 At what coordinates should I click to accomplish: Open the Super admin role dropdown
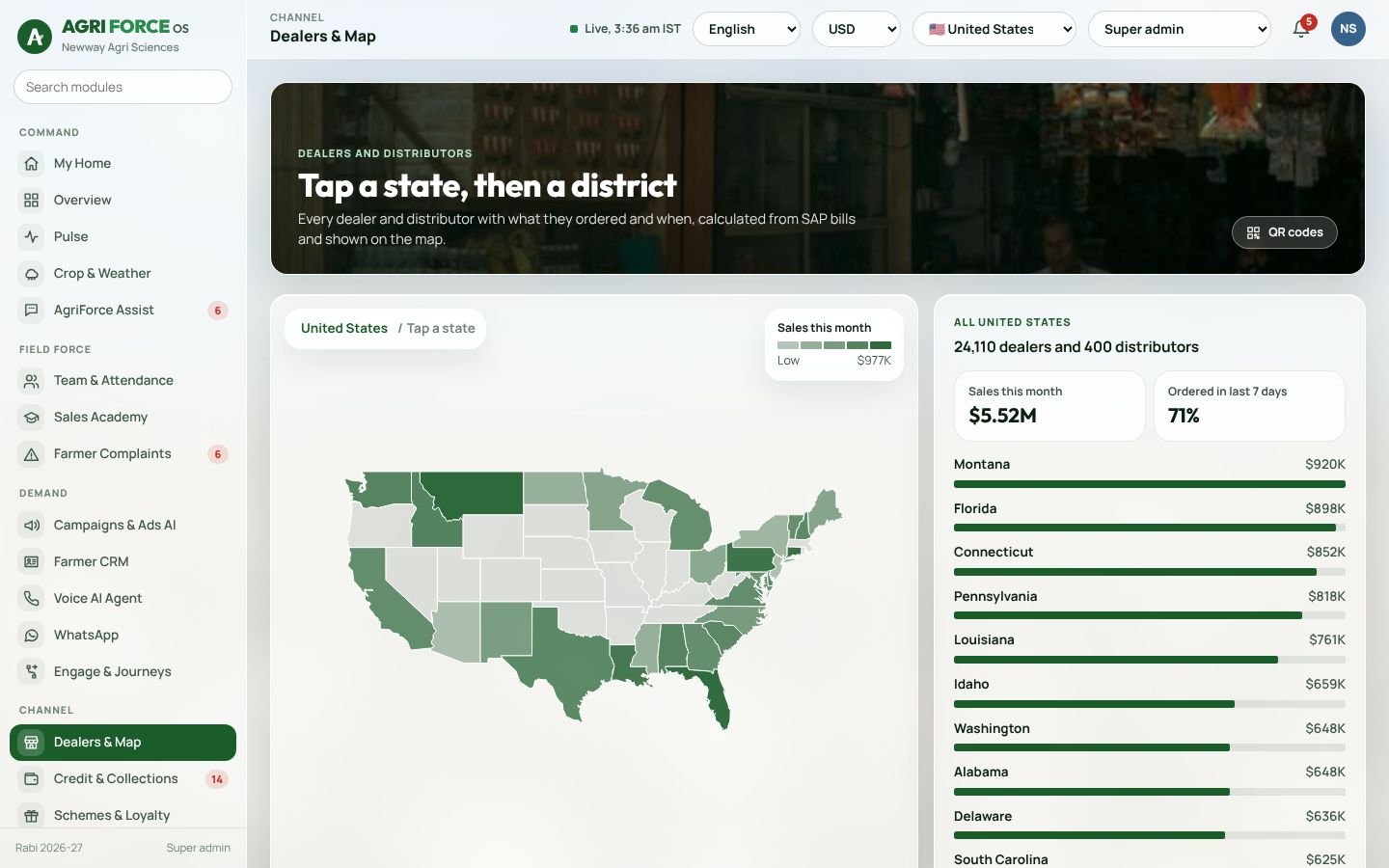point(1180,29)
